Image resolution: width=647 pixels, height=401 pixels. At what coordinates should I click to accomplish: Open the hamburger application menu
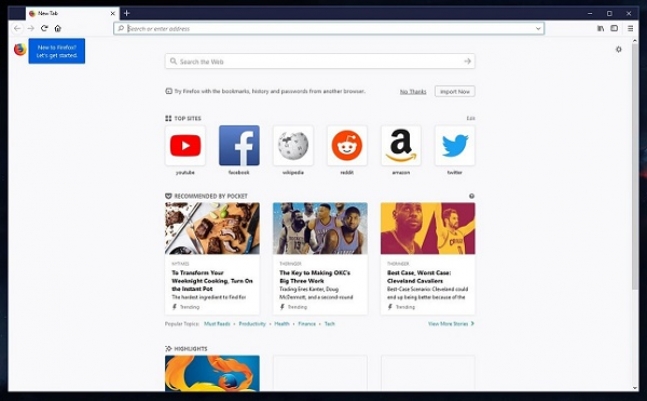pyautogui.click(x=630, y=28)
